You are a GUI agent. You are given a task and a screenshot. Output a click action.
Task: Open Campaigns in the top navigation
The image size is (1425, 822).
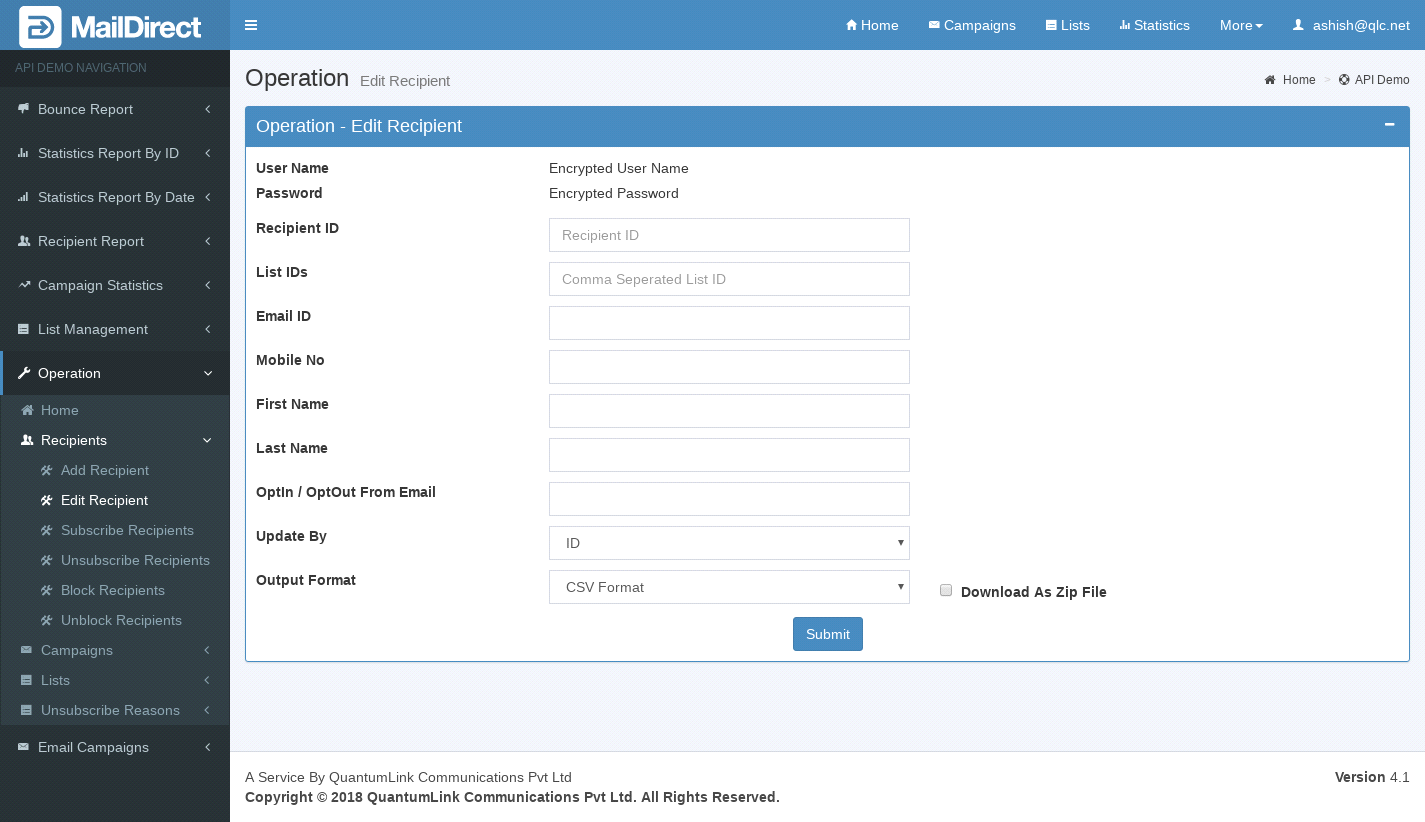[x=972, y=25]
